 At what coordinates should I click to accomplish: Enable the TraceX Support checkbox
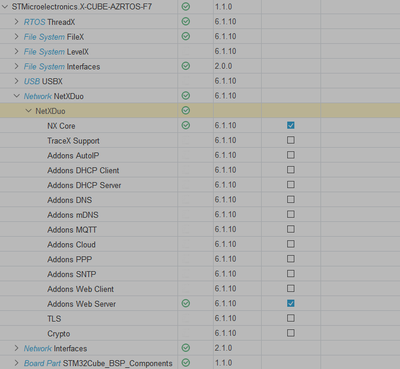291,140
